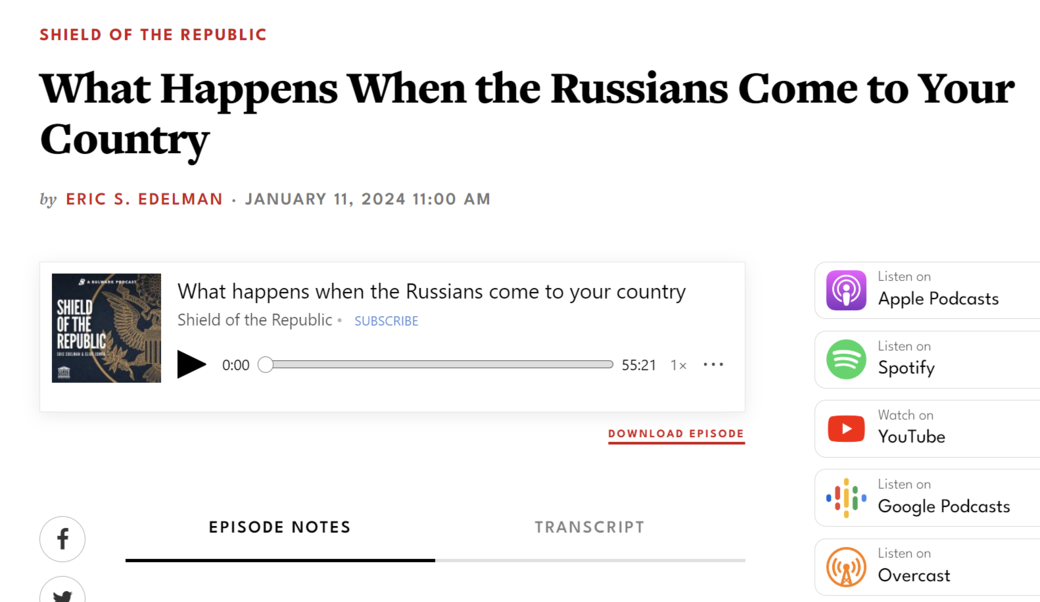Share episode on Facebook

[x=62, y=539]
